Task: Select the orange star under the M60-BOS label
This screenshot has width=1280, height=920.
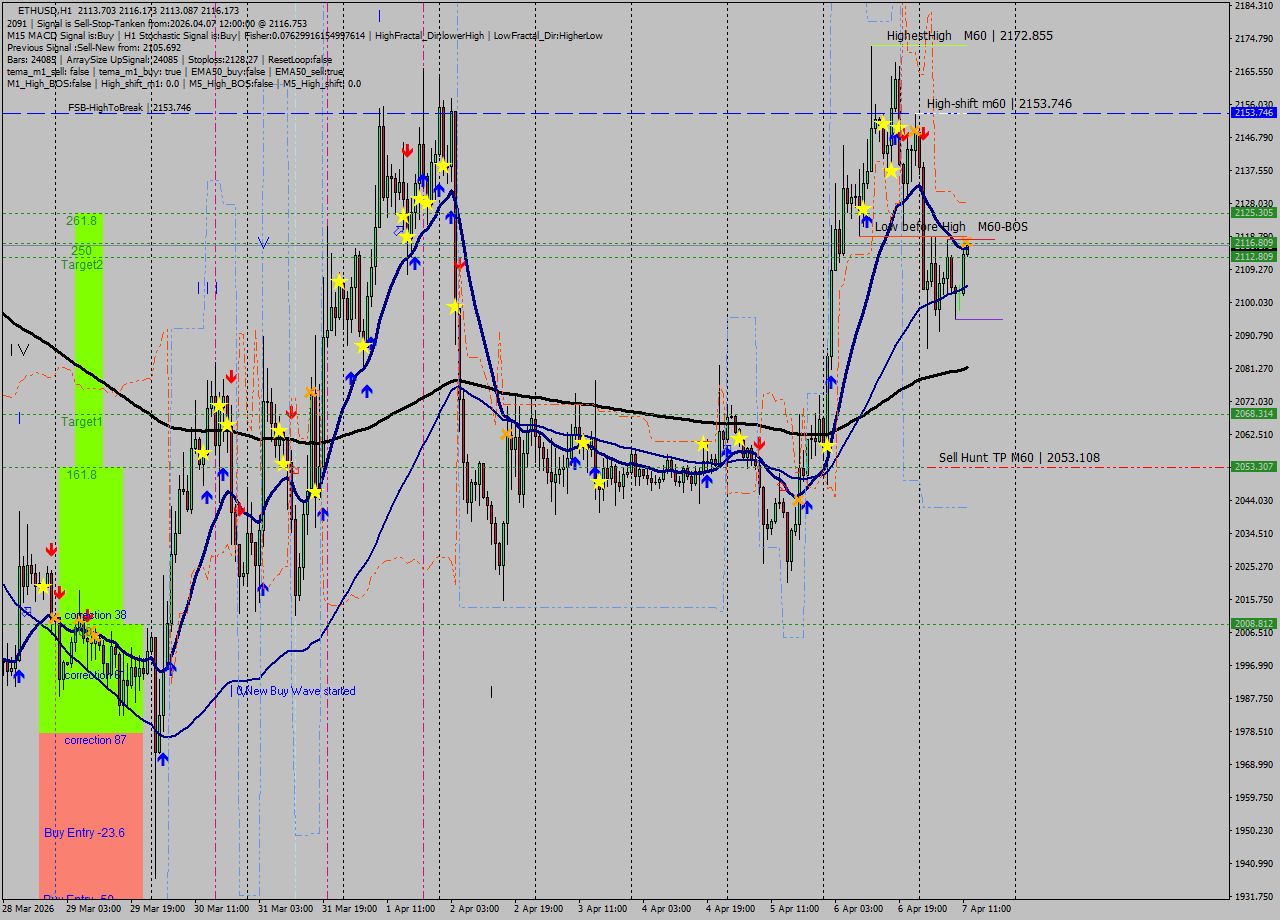Action: [967, 243]
